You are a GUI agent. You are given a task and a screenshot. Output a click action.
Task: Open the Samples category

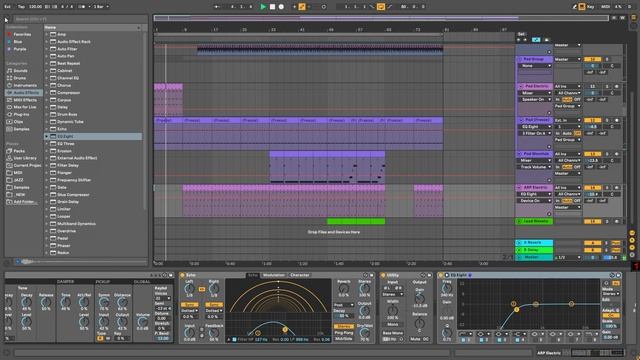tap(21, 129)
